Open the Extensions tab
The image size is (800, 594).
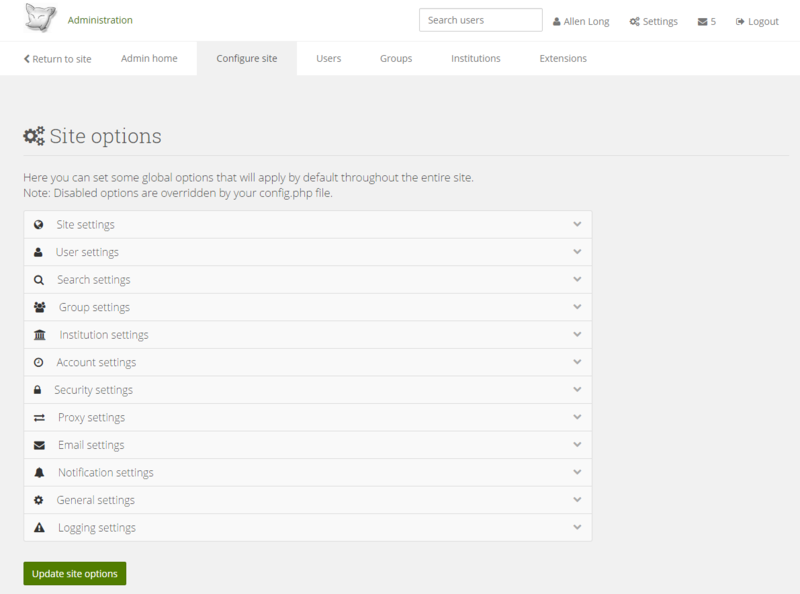563,59
